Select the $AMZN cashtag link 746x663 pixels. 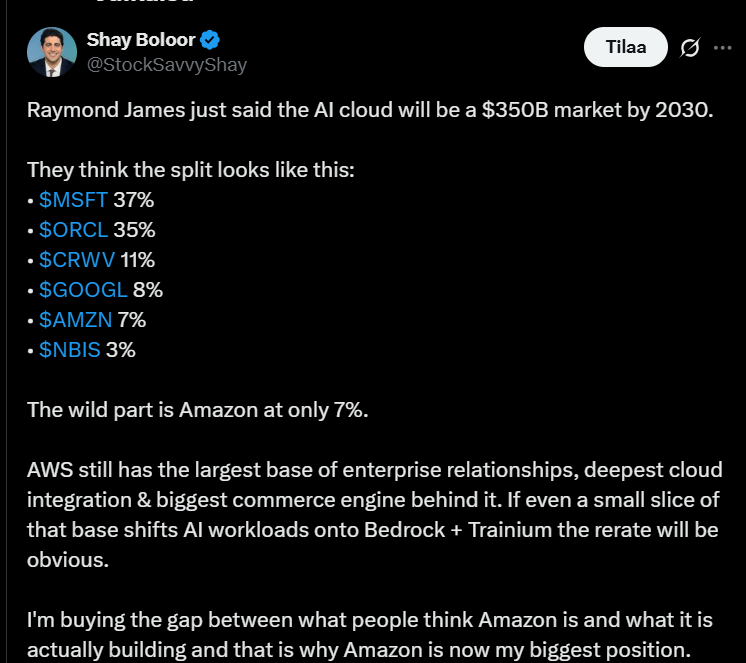75,320
